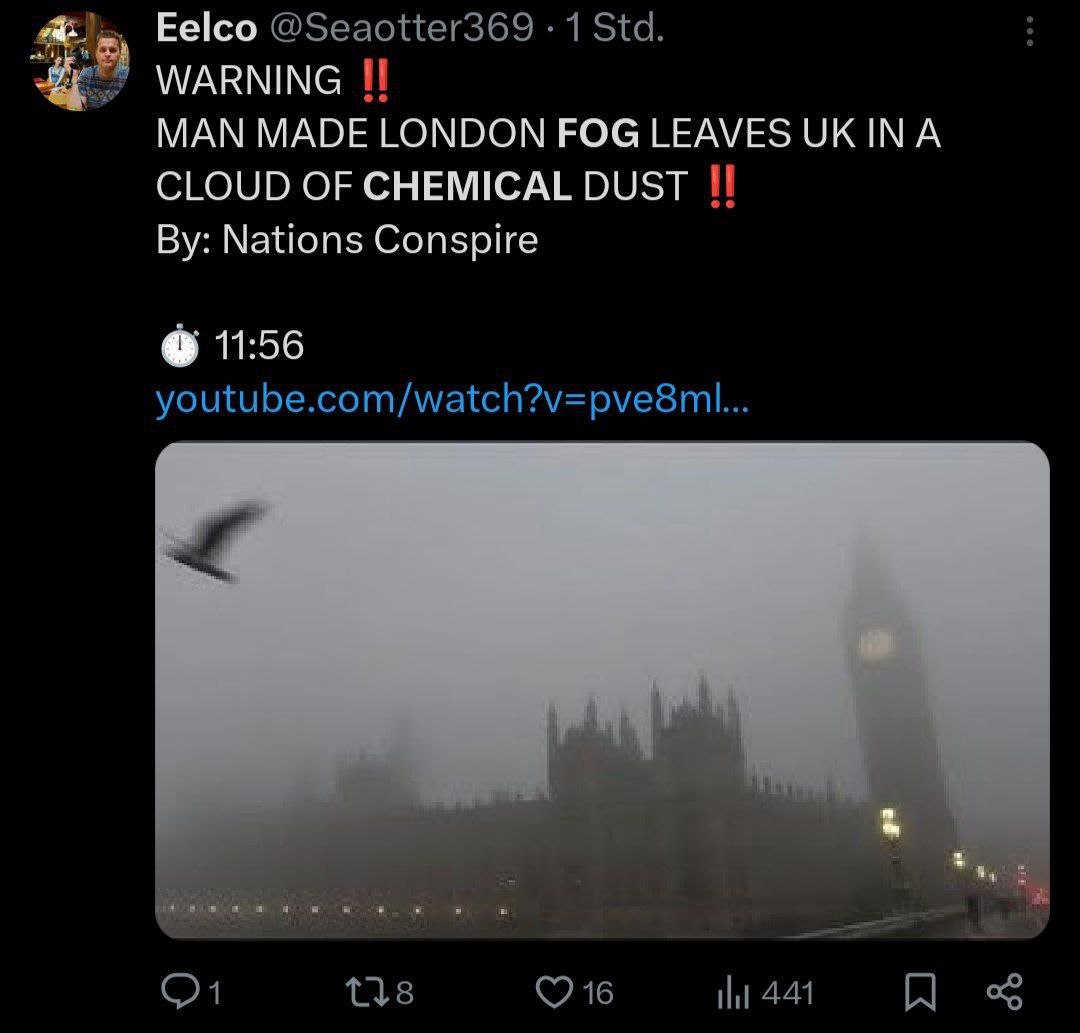Click the 441 views count
The image size is (1080, 1033).
(788, 993)
